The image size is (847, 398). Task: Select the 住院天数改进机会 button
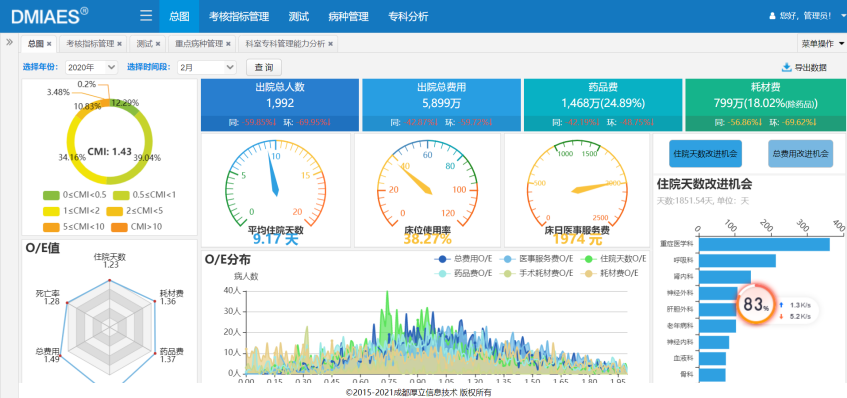tap(705, 154)
